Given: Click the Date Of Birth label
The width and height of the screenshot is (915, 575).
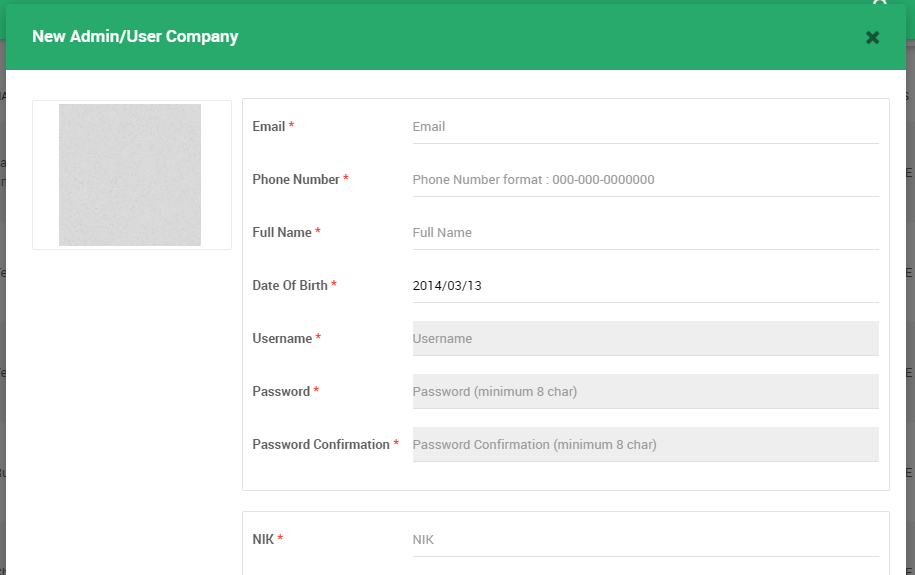Looking at the screenshot, I should [290, 285].
